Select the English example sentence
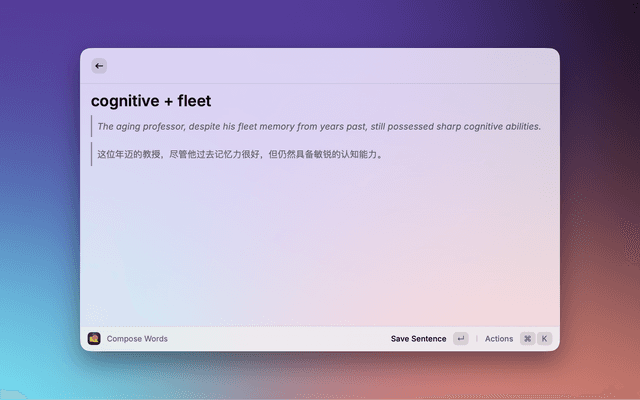This screenshot has height=400, width=640. point(318,127)
